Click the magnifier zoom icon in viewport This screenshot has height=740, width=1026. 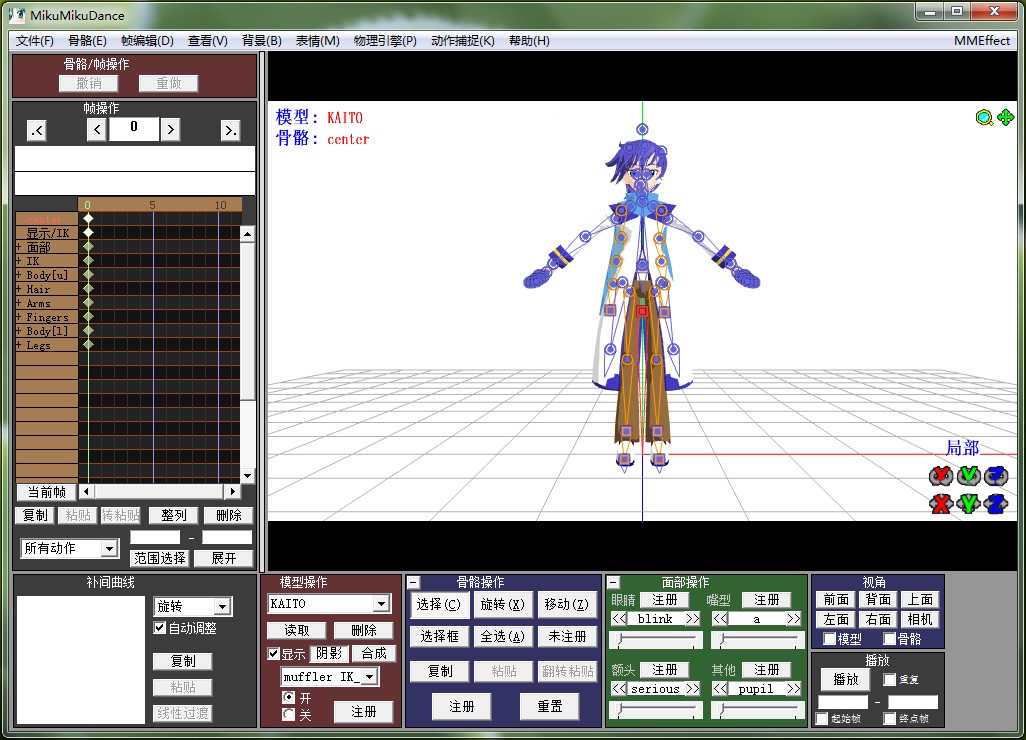pos(983,118)
